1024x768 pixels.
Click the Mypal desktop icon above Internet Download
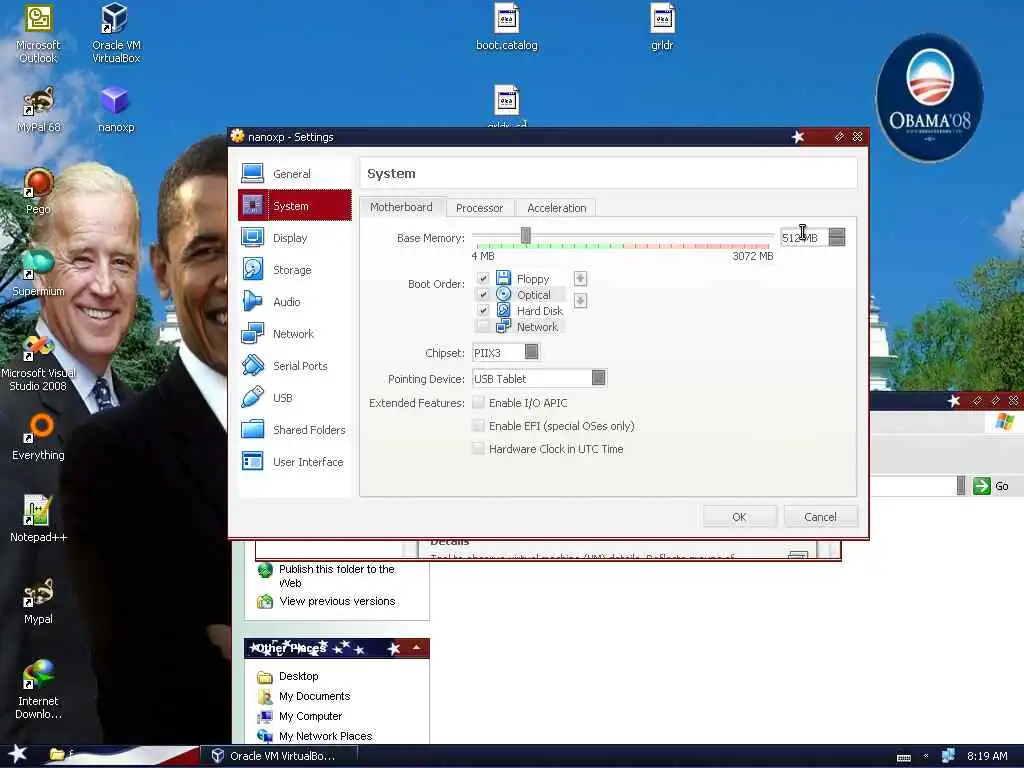pyautogui.click(x=38, y=601)
